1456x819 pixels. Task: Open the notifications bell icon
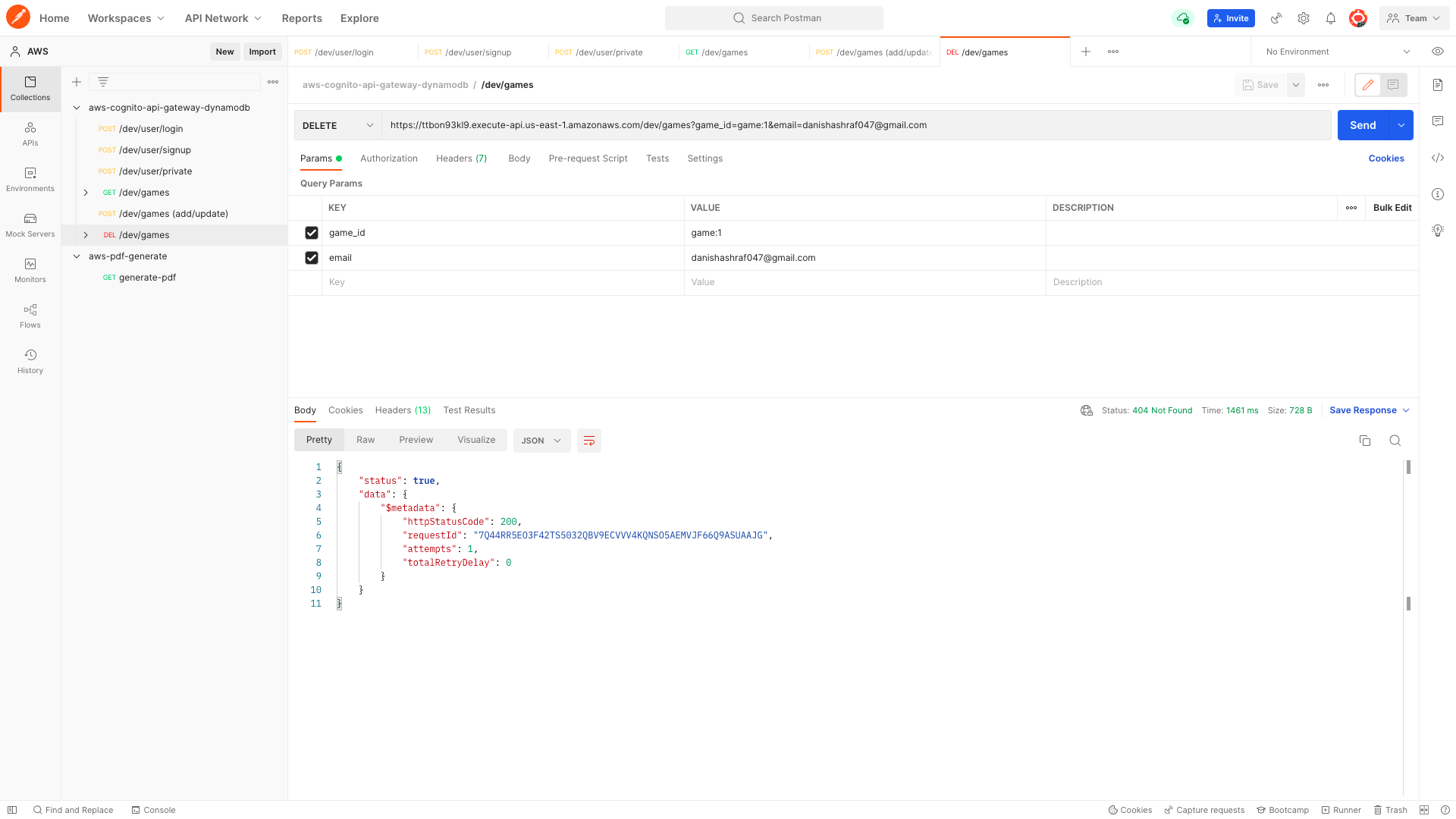(1330, 18)
